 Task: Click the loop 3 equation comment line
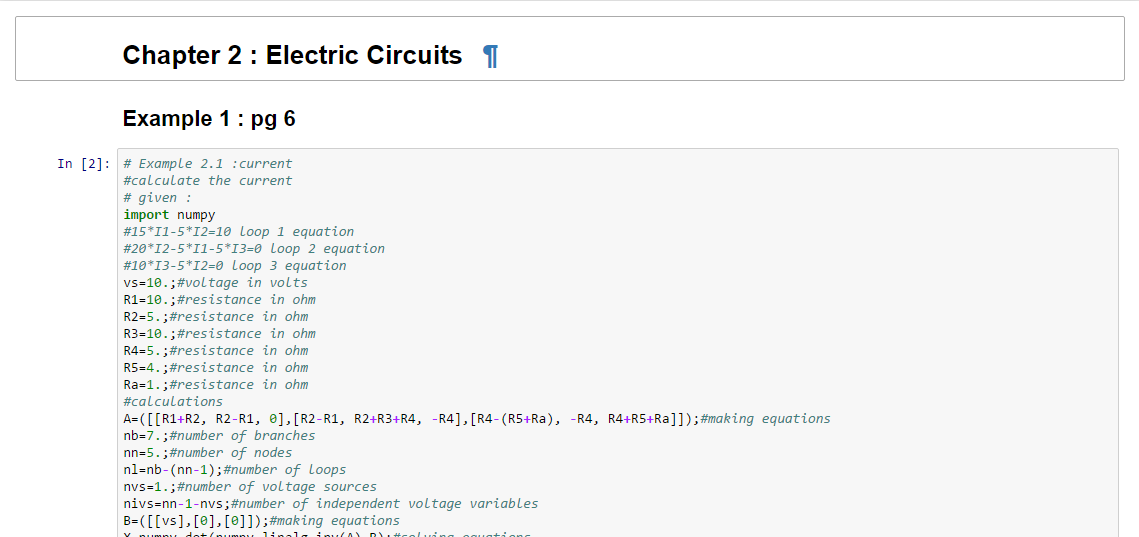coord(234,266)
